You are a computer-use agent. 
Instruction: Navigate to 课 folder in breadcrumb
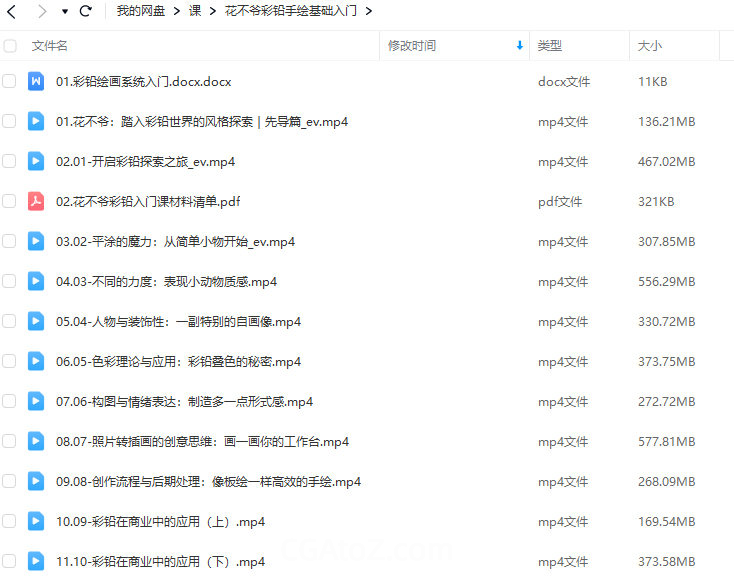pos(195,11)
